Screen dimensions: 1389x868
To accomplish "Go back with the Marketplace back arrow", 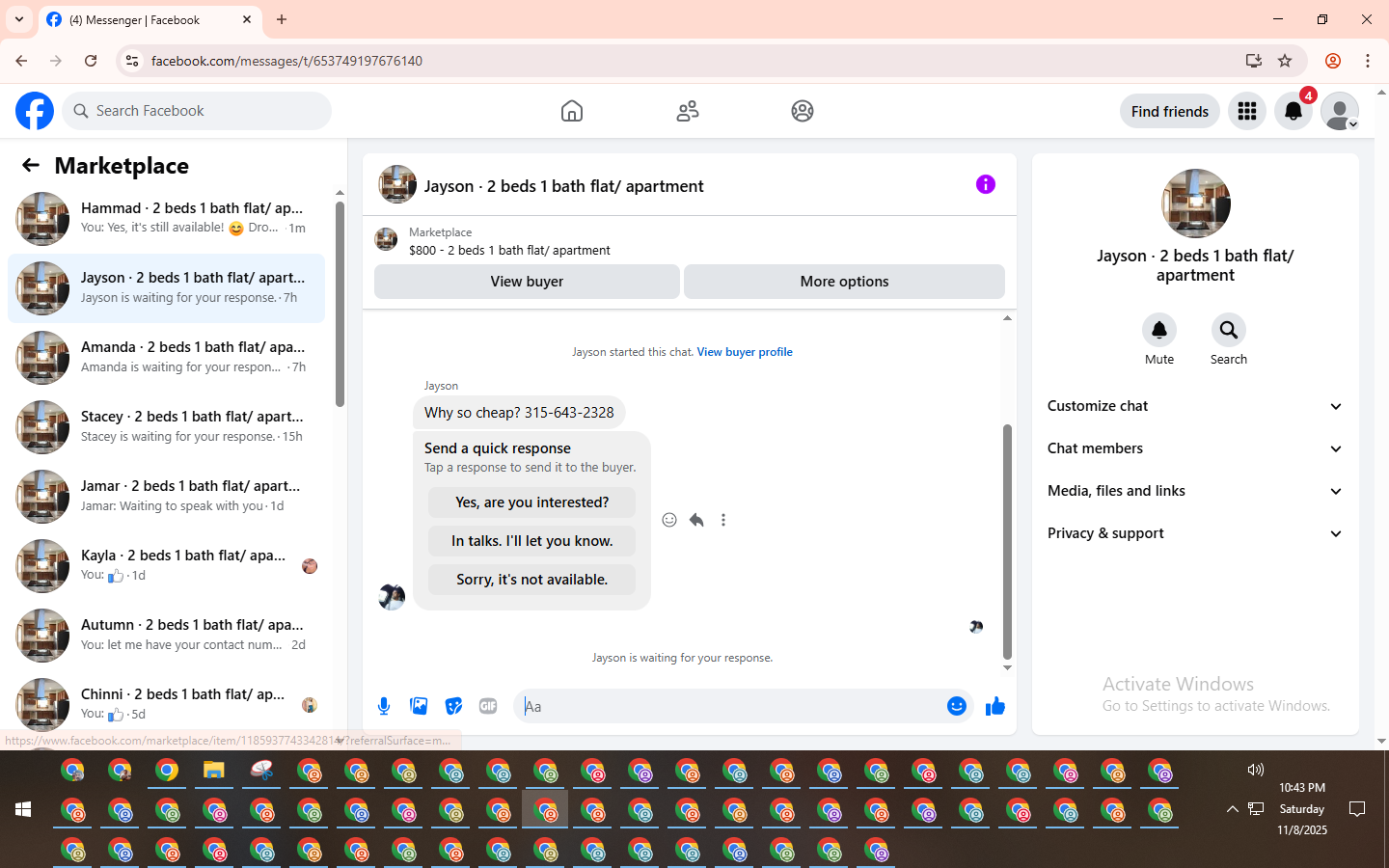I will [x=31, y=165].
